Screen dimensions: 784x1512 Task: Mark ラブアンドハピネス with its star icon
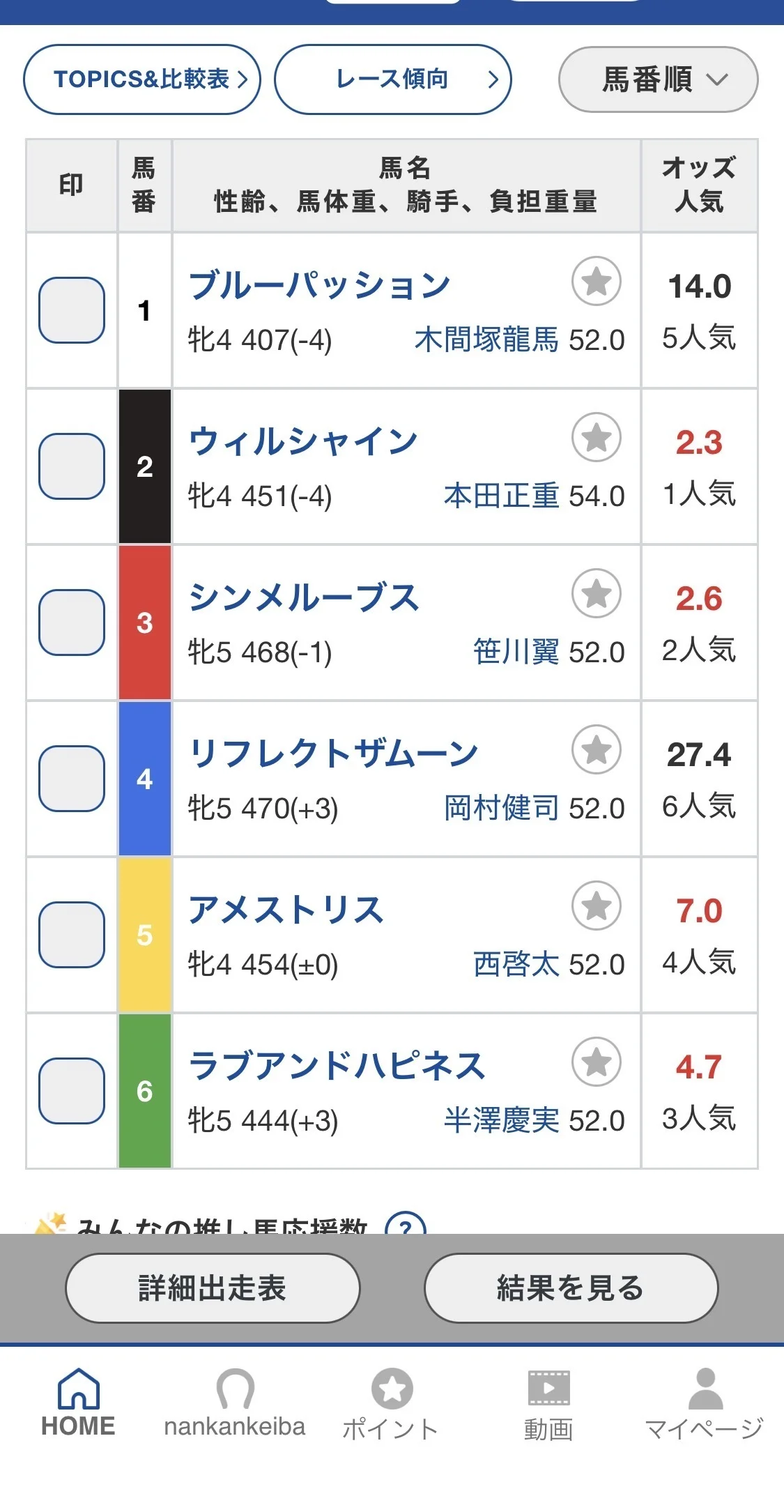click(x=597, y=1062)
